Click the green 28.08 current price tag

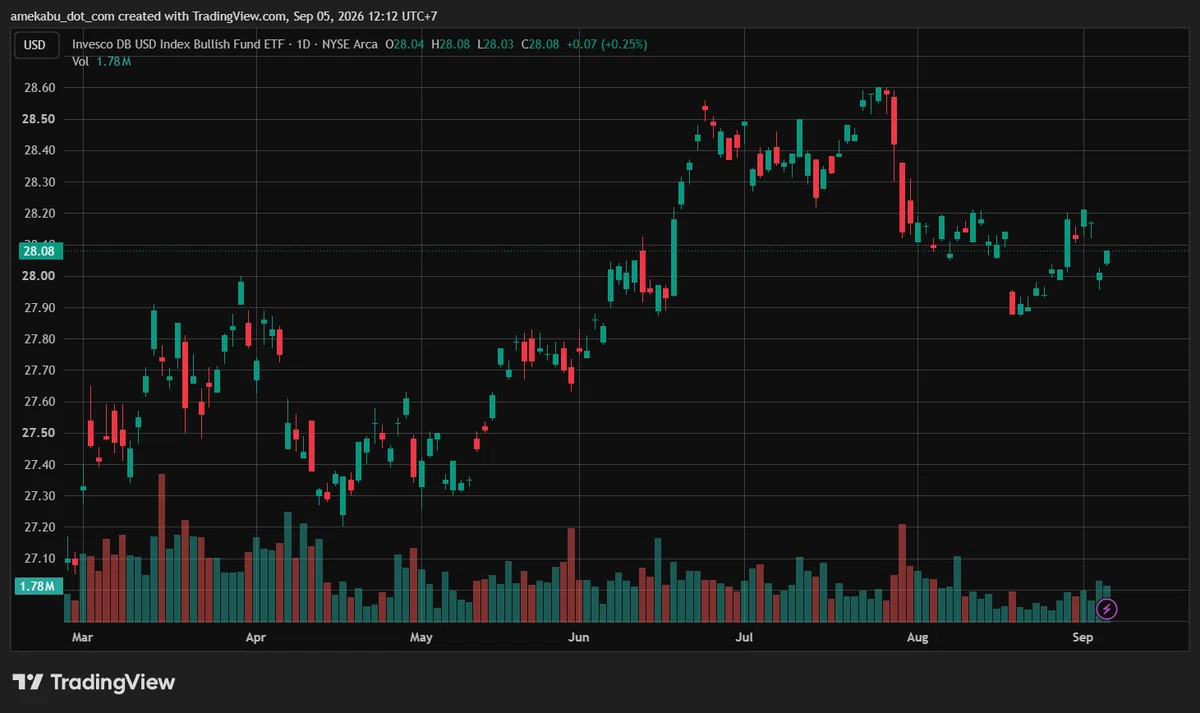tap(39, 251)
